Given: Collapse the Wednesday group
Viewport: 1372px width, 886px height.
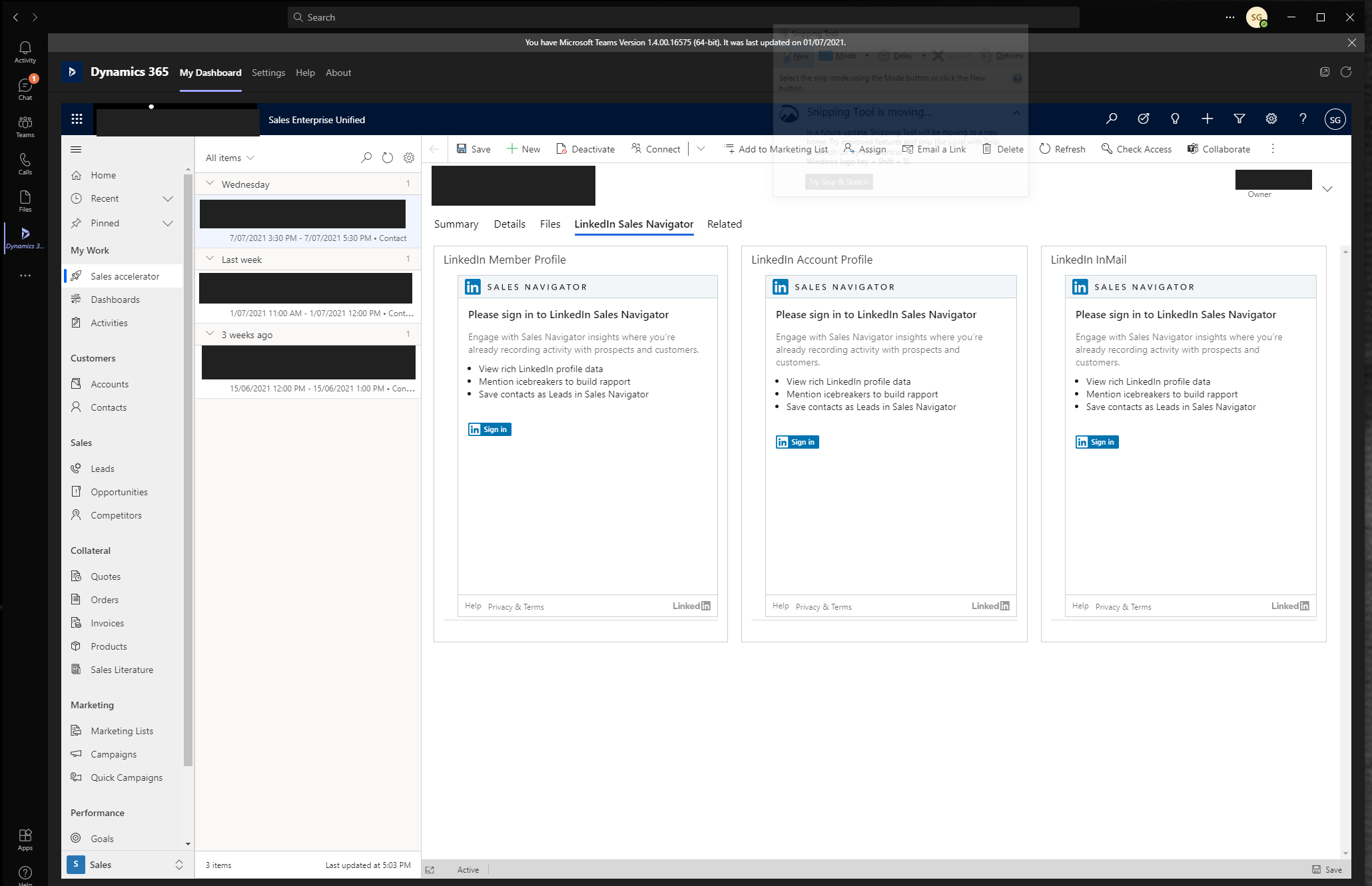Looking at the screenshot, I should pos(210,184).
